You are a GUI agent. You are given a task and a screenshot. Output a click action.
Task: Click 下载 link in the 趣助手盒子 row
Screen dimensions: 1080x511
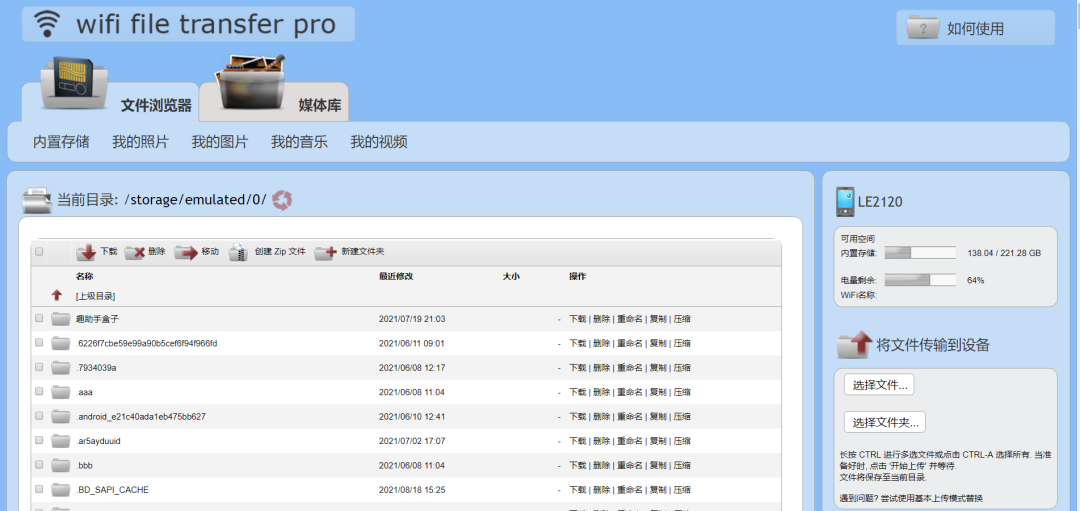(577, 319)
